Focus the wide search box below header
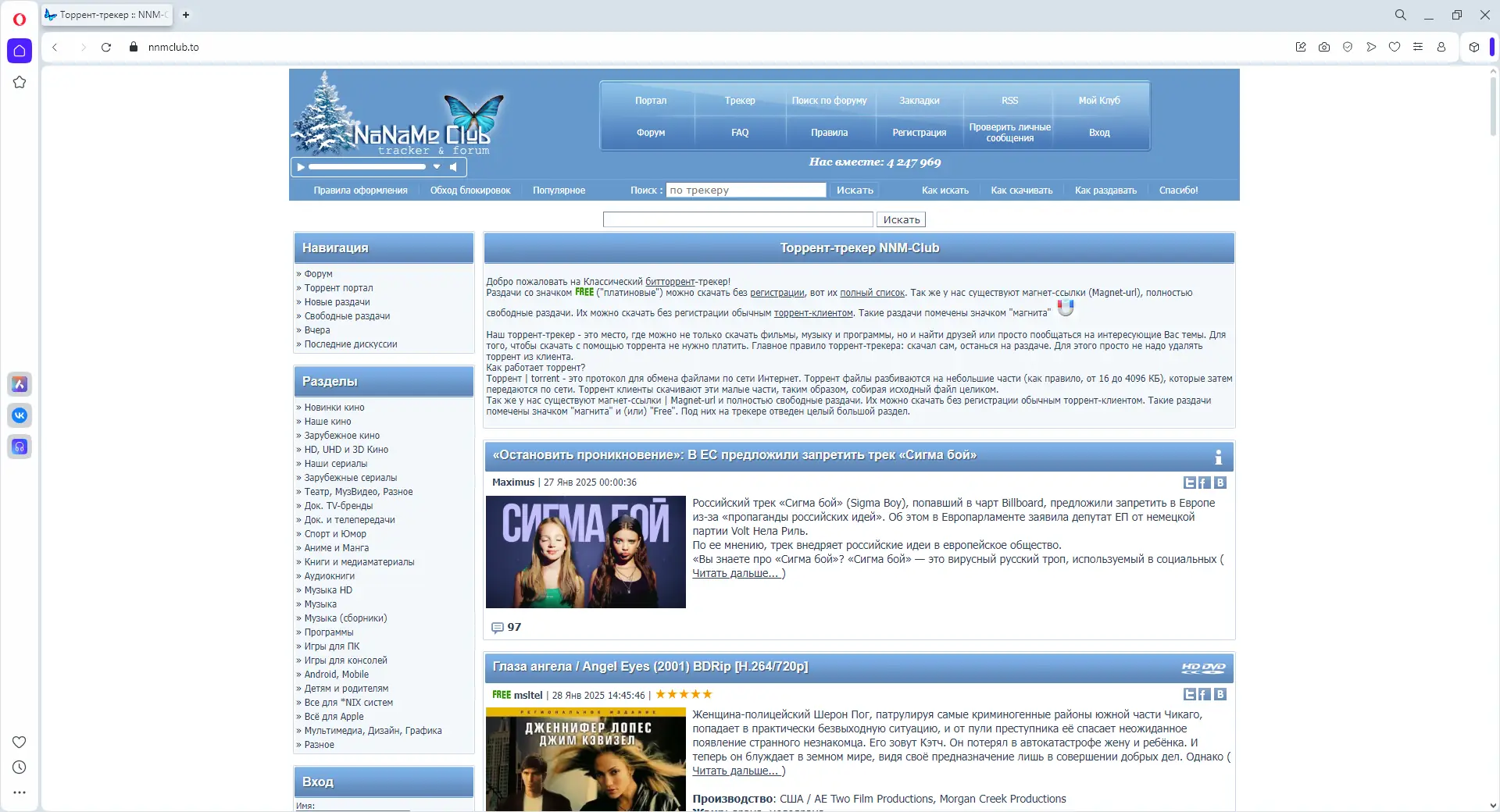Screen dimensions: 1500x812 738,220
